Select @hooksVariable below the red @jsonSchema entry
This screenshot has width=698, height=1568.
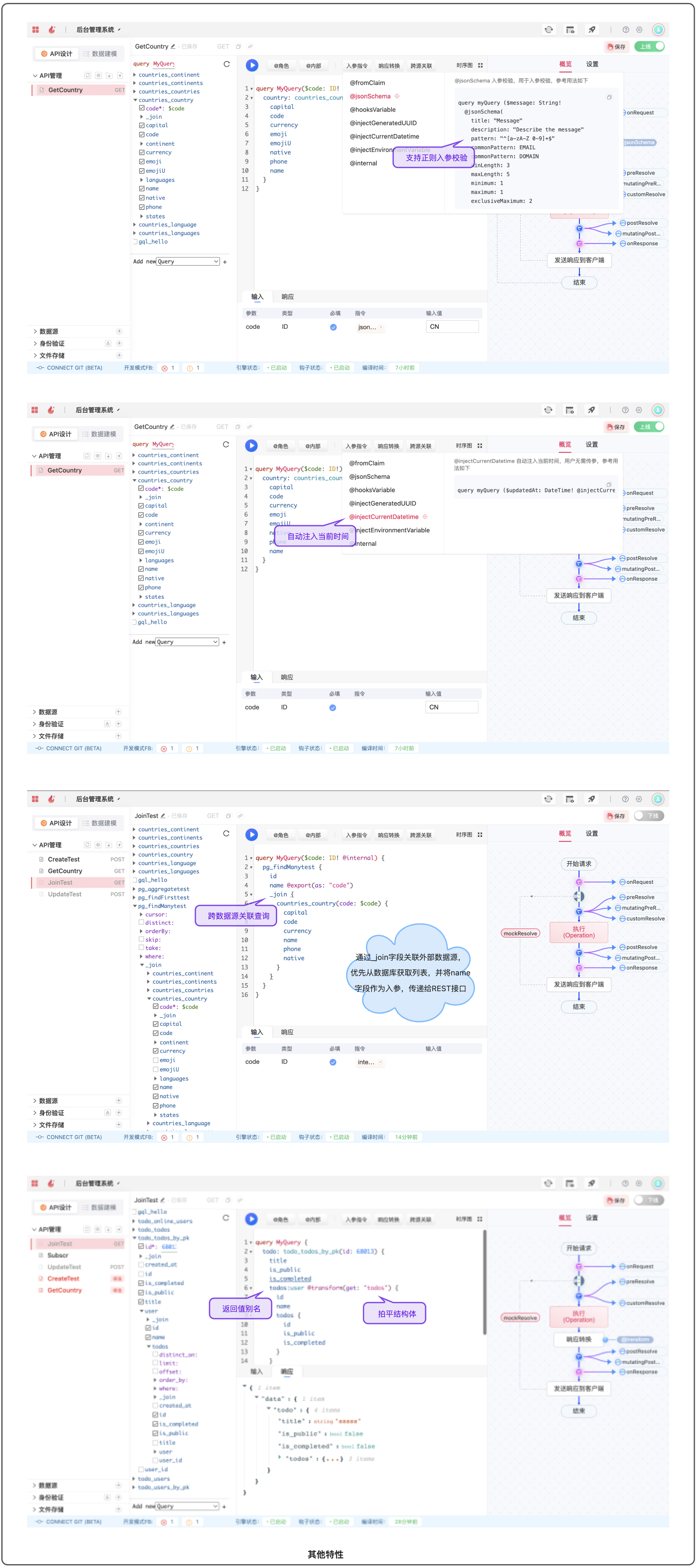pyautogui.click(x=373, y=110)
